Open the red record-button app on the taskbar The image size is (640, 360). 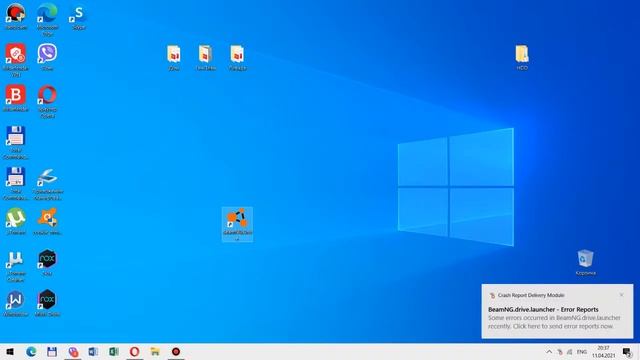pos(176,351)
